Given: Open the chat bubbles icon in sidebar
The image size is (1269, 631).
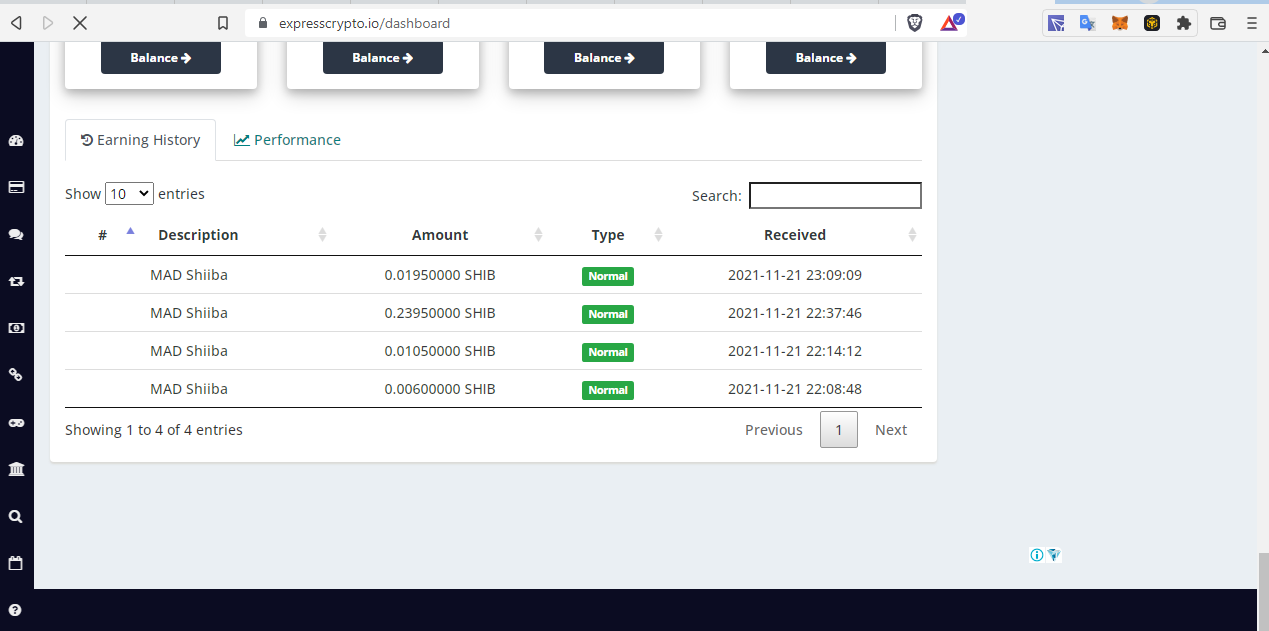Looking at the screenshot, I should [x=16, y=234].
